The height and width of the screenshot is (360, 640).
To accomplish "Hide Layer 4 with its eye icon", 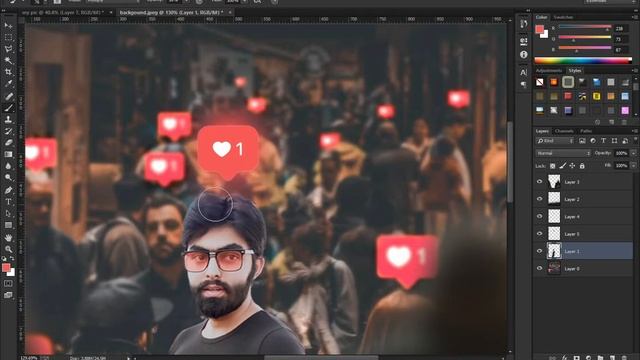I will coord(540,216).
